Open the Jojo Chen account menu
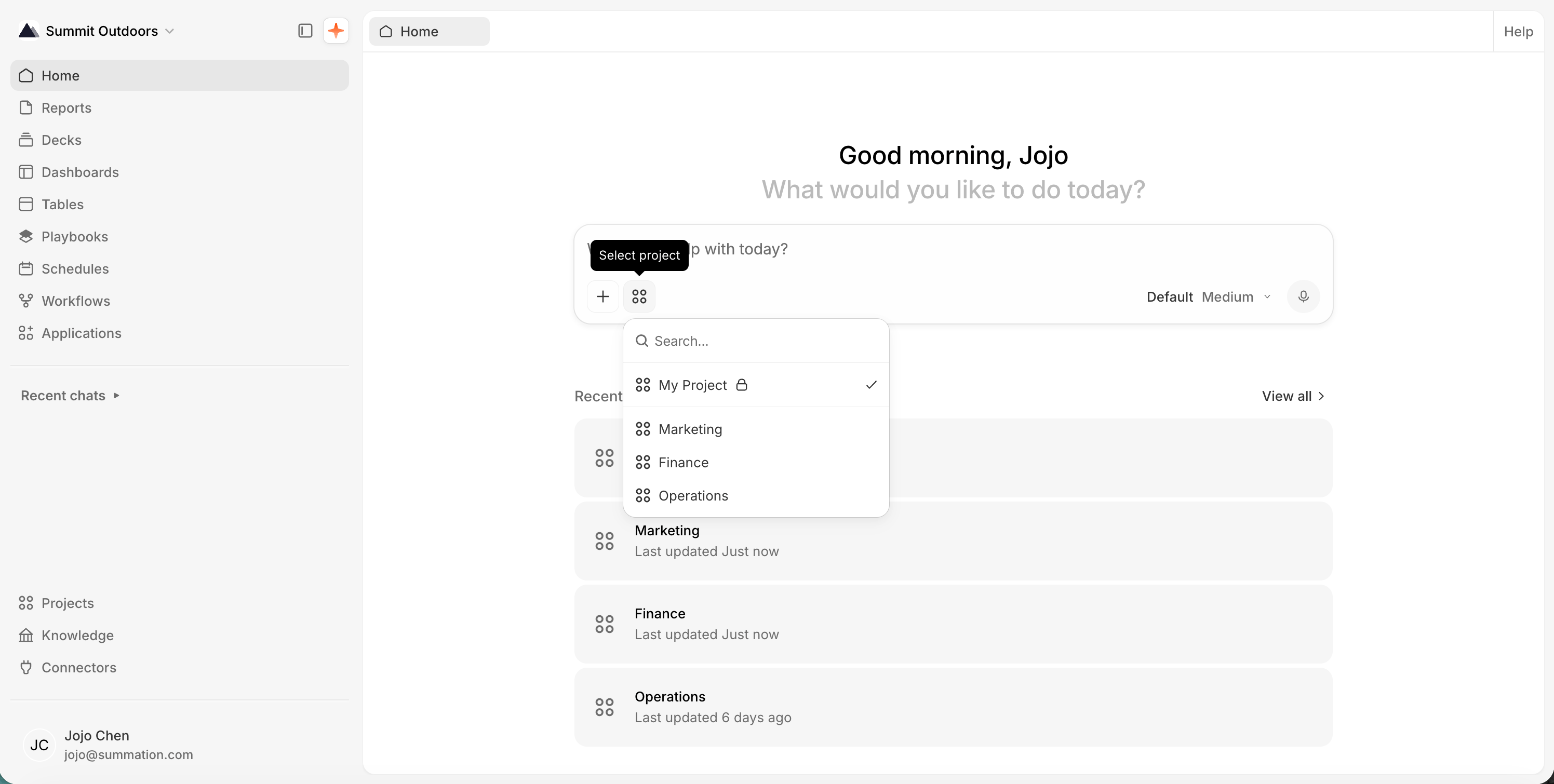The height and width of the screenshot is (784, 1554). click(x=180, y=745)
